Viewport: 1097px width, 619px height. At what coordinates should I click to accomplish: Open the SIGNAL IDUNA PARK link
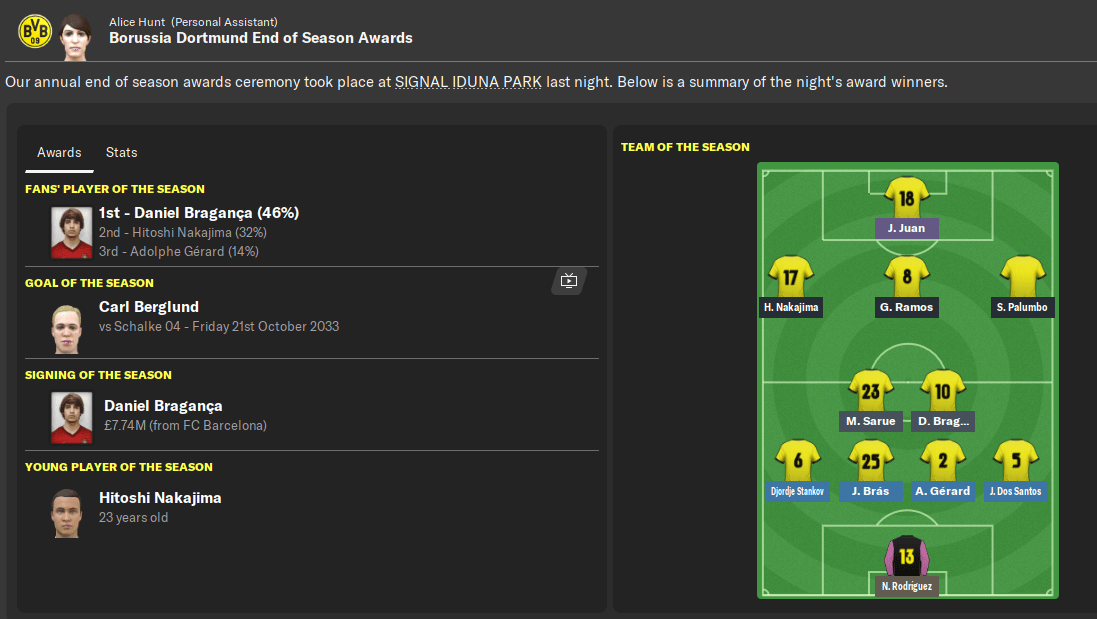click(468, 82)
